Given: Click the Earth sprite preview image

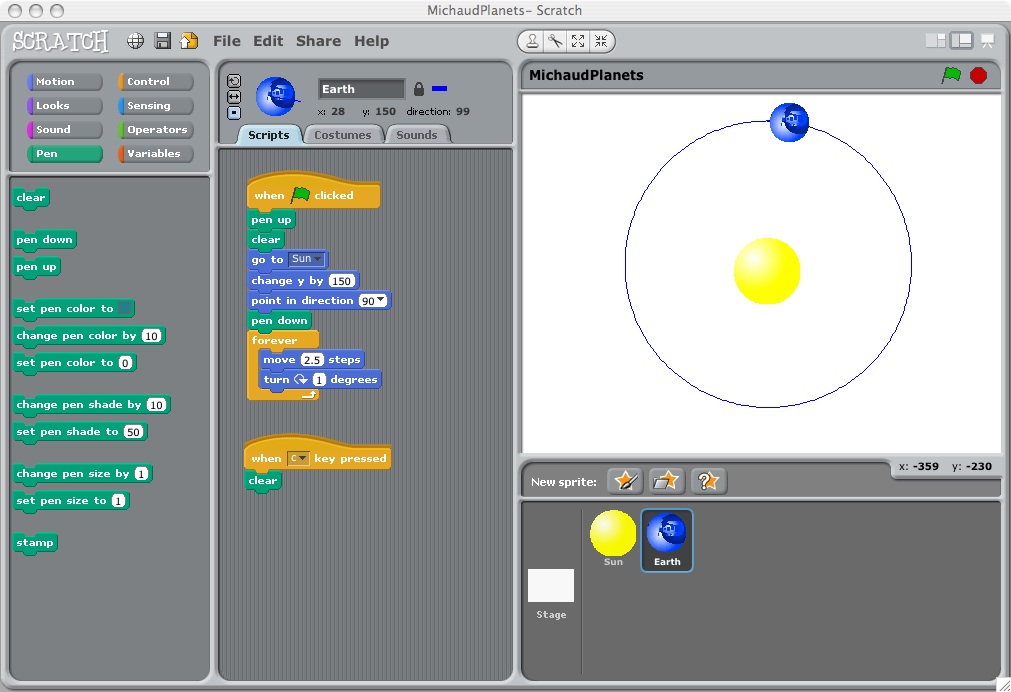Looking at the screenshot, I should click(277, 97).
